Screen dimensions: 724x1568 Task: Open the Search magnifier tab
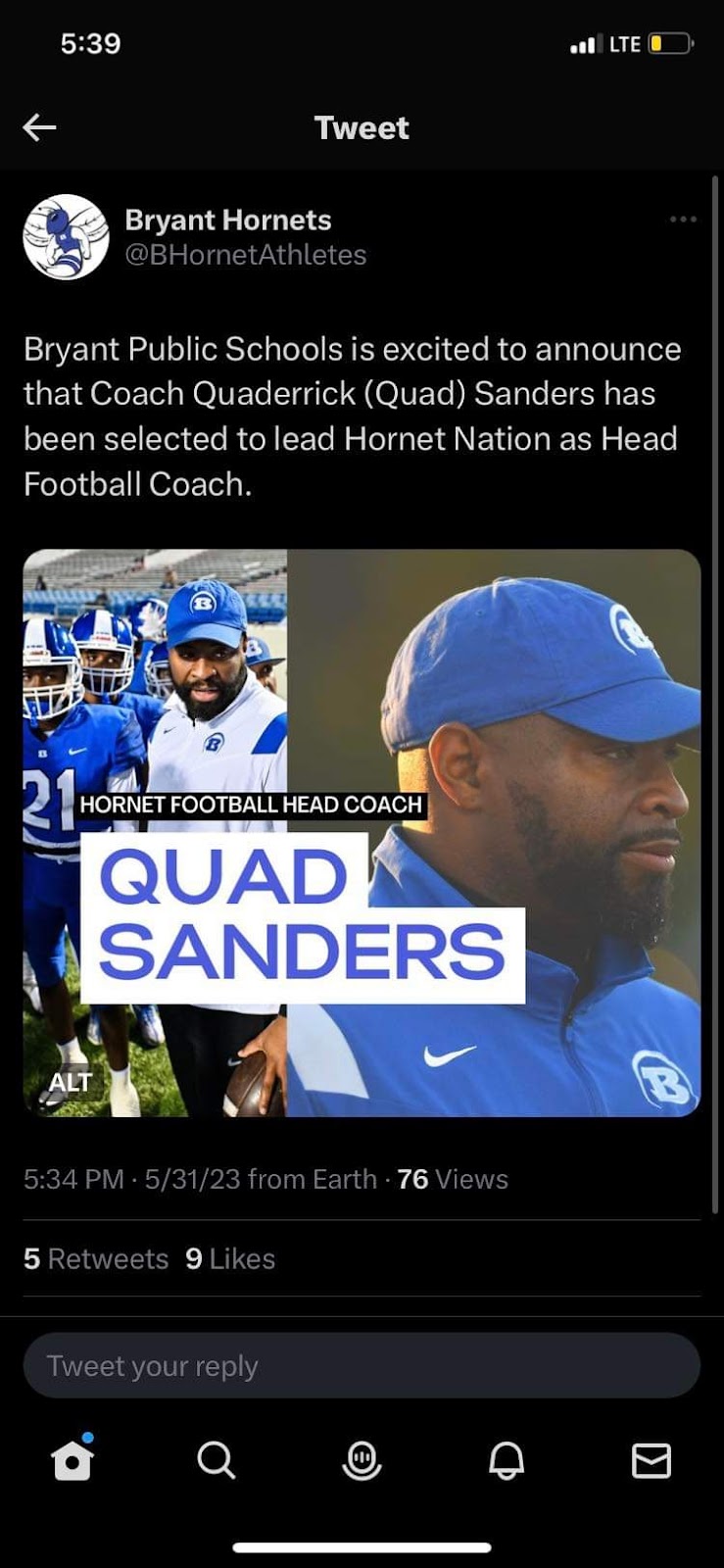coord(216,1460)
